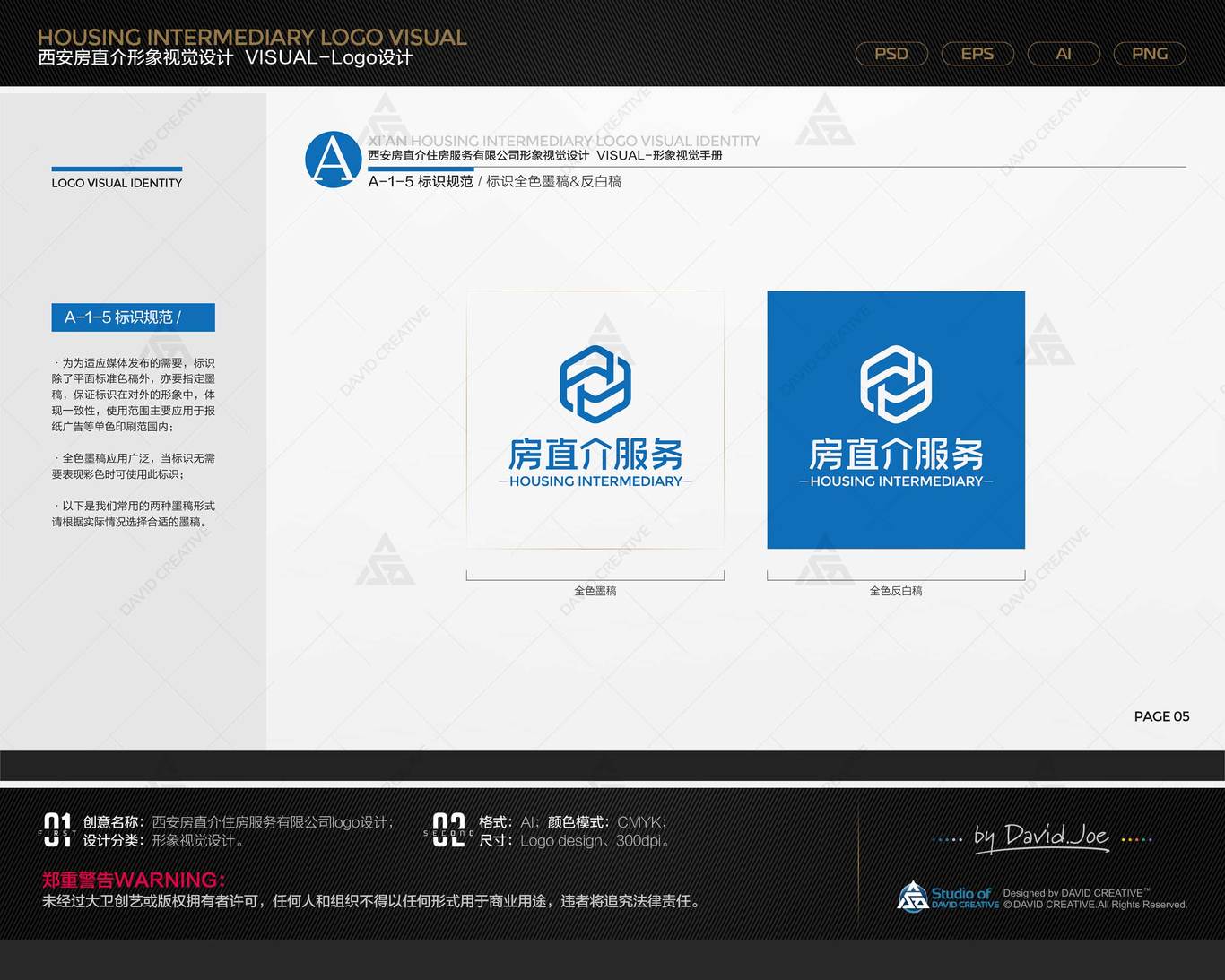Image resolution: width=1225 pixels, height=980 pixels.
Task: Click the 01 FIRST number icon
Action: pos(57,830)
